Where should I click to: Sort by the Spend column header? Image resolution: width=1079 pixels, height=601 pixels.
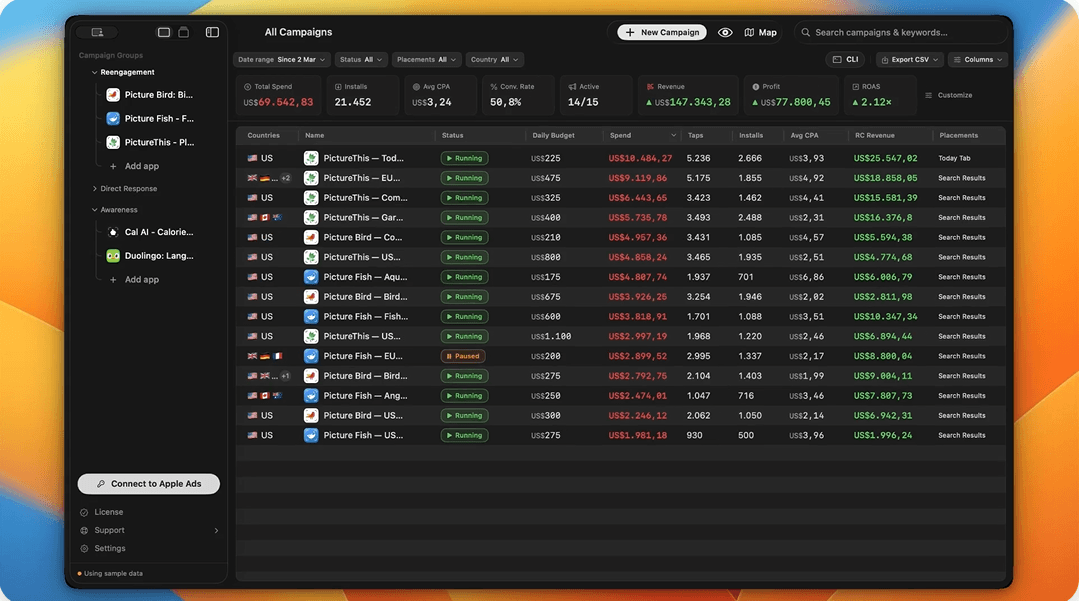coord(642,136)
